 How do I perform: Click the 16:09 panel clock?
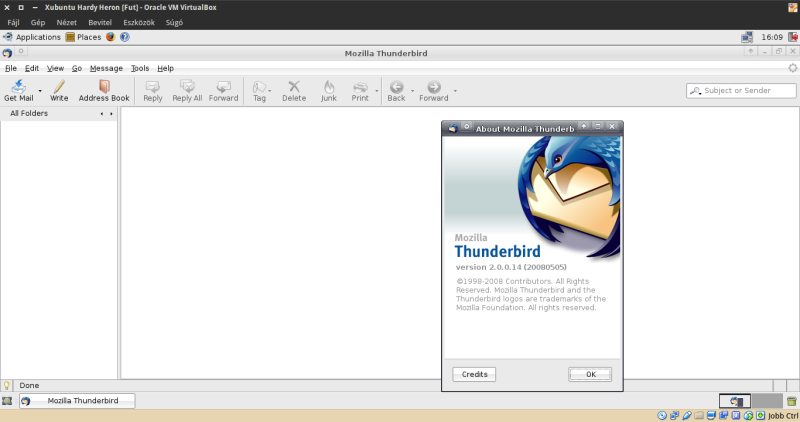pyautogui.click(x=772, y=37)
